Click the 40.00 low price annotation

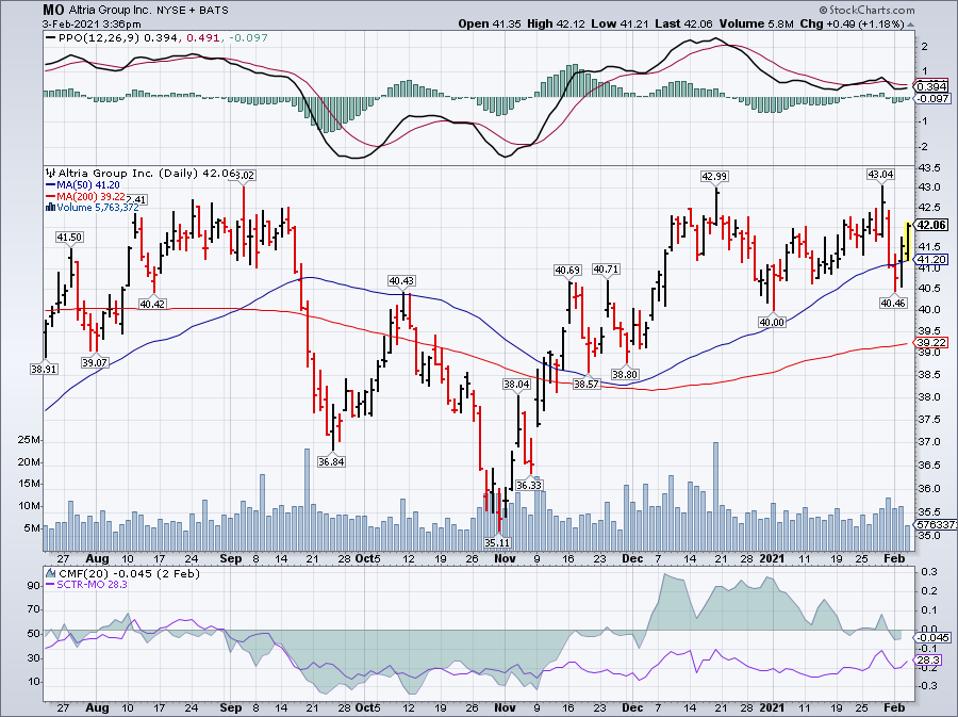pos(772,322)
